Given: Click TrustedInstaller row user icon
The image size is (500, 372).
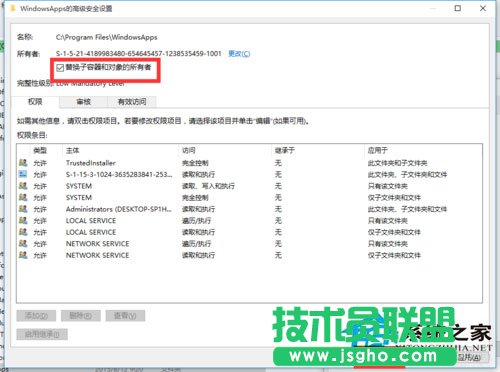Looking at the screenshot, I should pyautogui.click(x=23, y=163).
